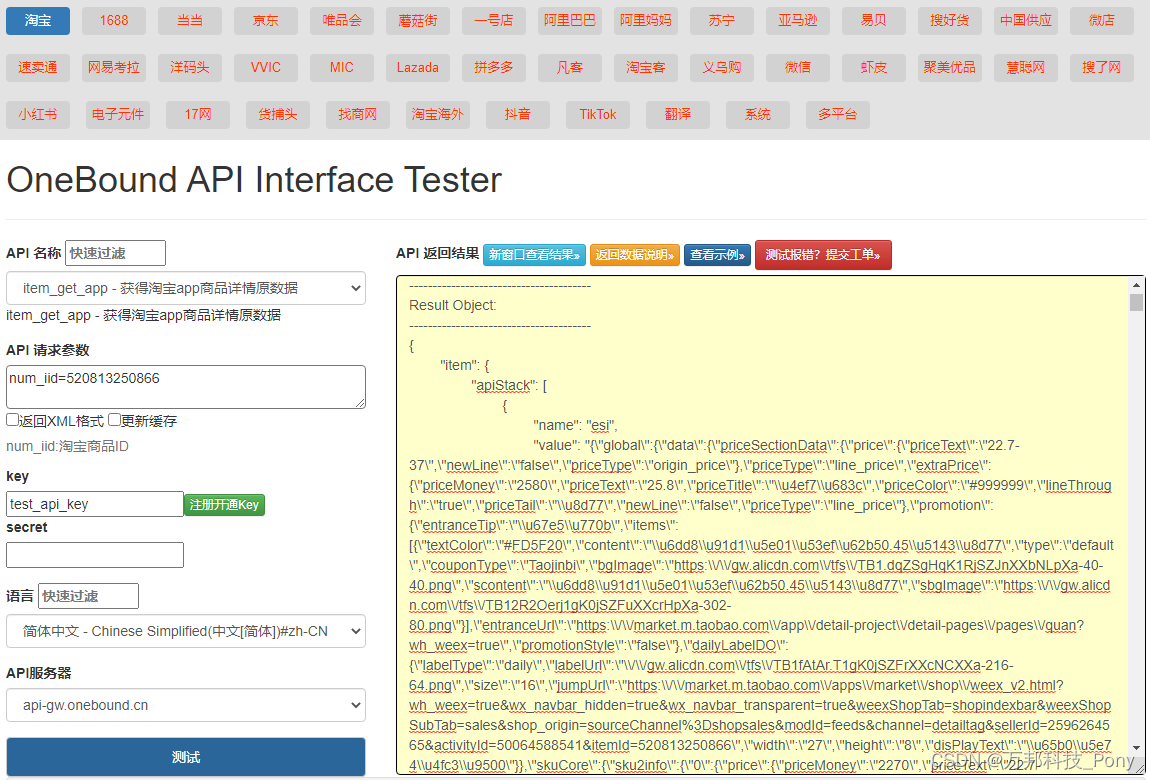1150x780 pixels.
Task: Switch to the 微店 tab
Action: [1102, 21]
